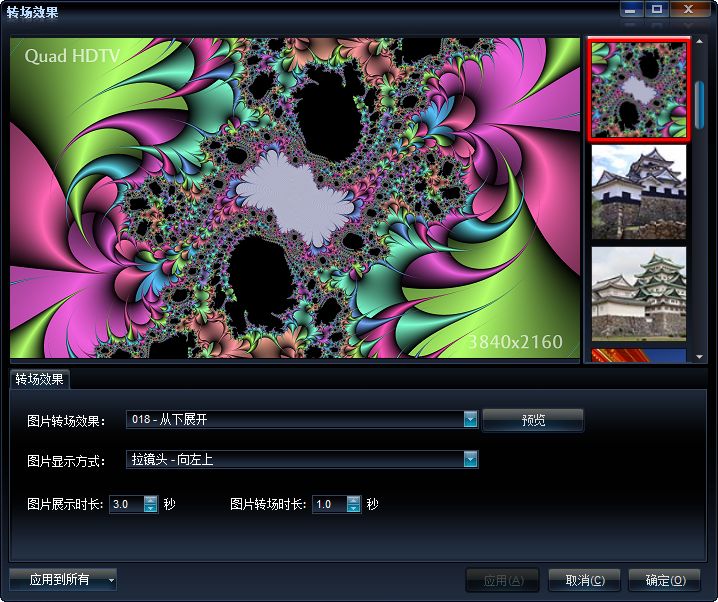Click the thumbnail list scrollbar handle
718x602 pixels.
pos(699,105)
